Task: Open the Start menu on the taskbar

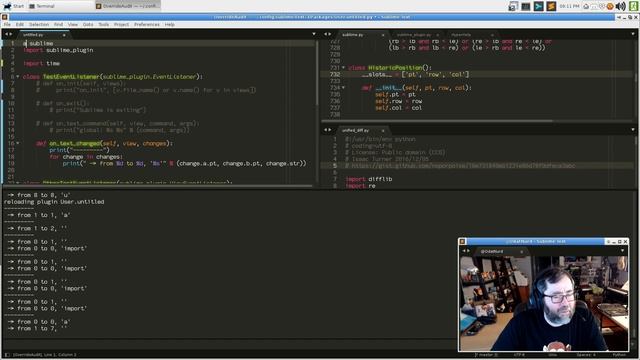Action: coord(13,6)
